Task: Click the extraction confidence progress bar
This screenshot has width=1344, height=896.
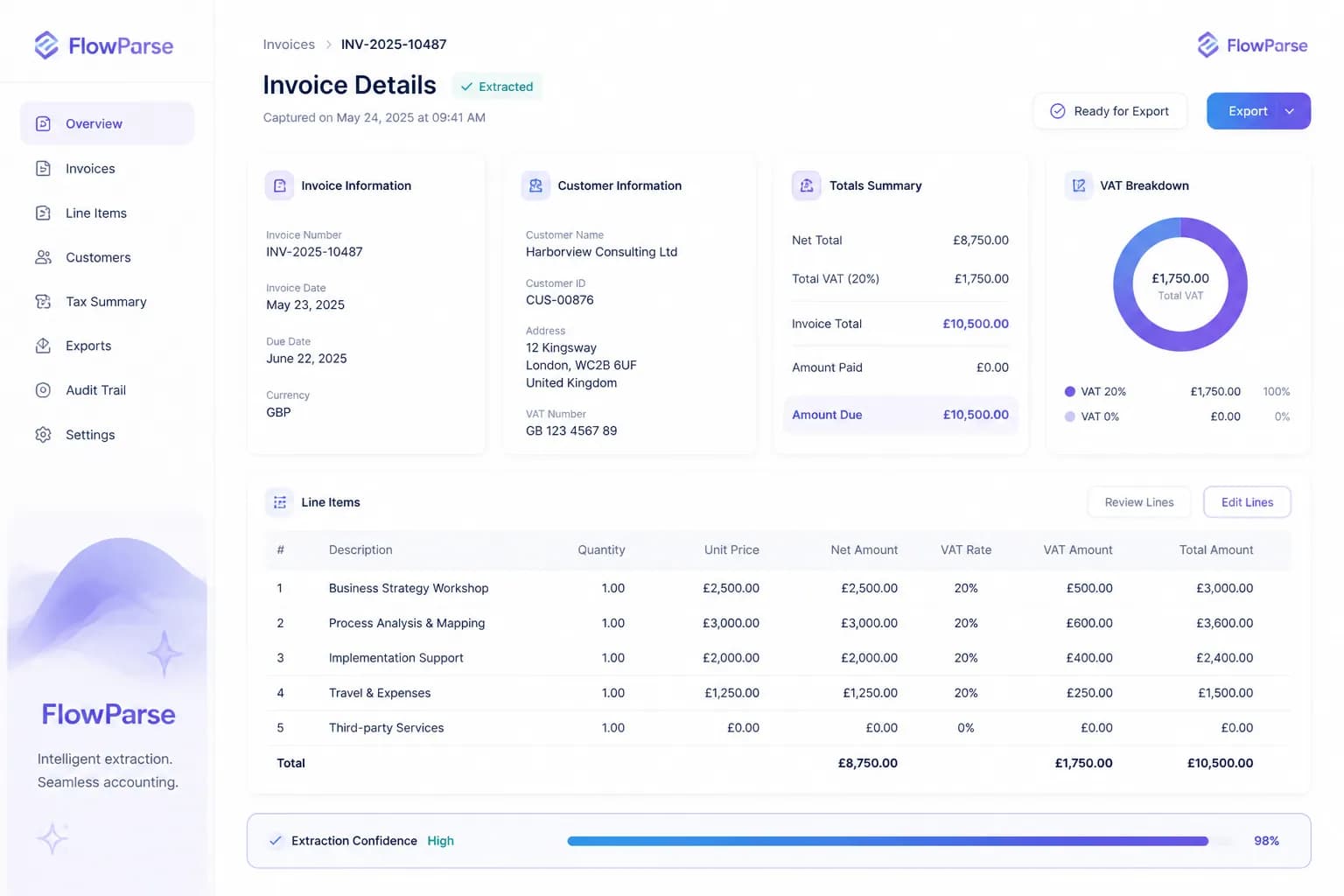Action: pos(888,841)
